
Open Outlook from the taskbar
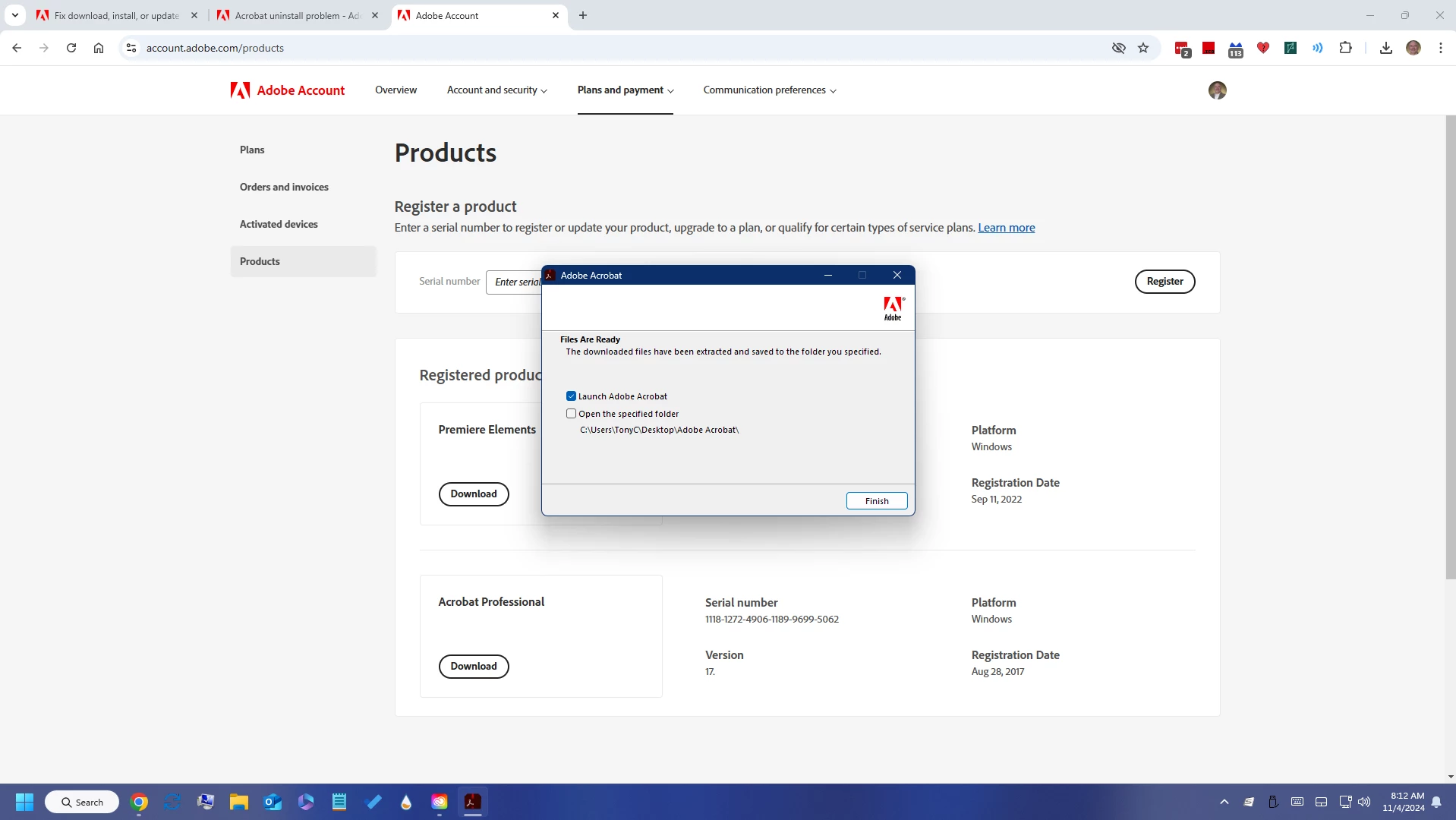coord(273,802)
